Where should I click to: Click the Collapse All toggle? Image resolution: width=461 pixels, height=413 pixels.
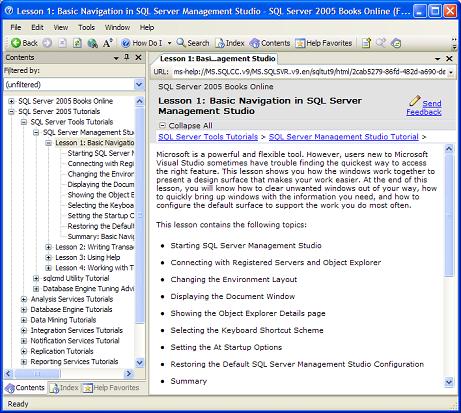pos(186,126)
